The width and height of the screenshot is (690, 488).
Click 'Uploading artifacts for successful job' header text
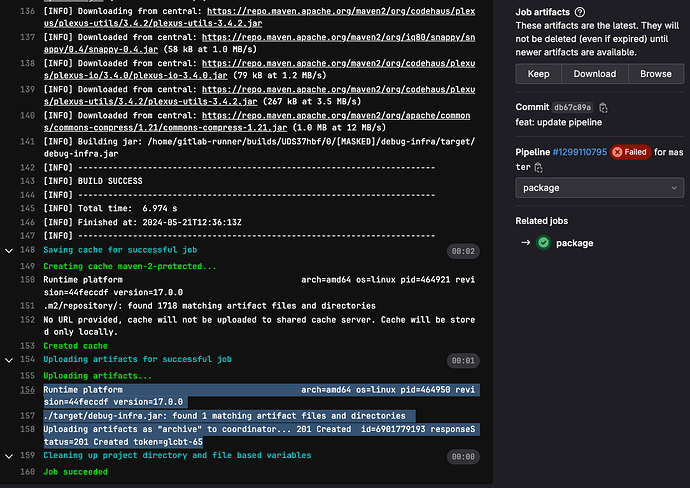coord(137,360)
